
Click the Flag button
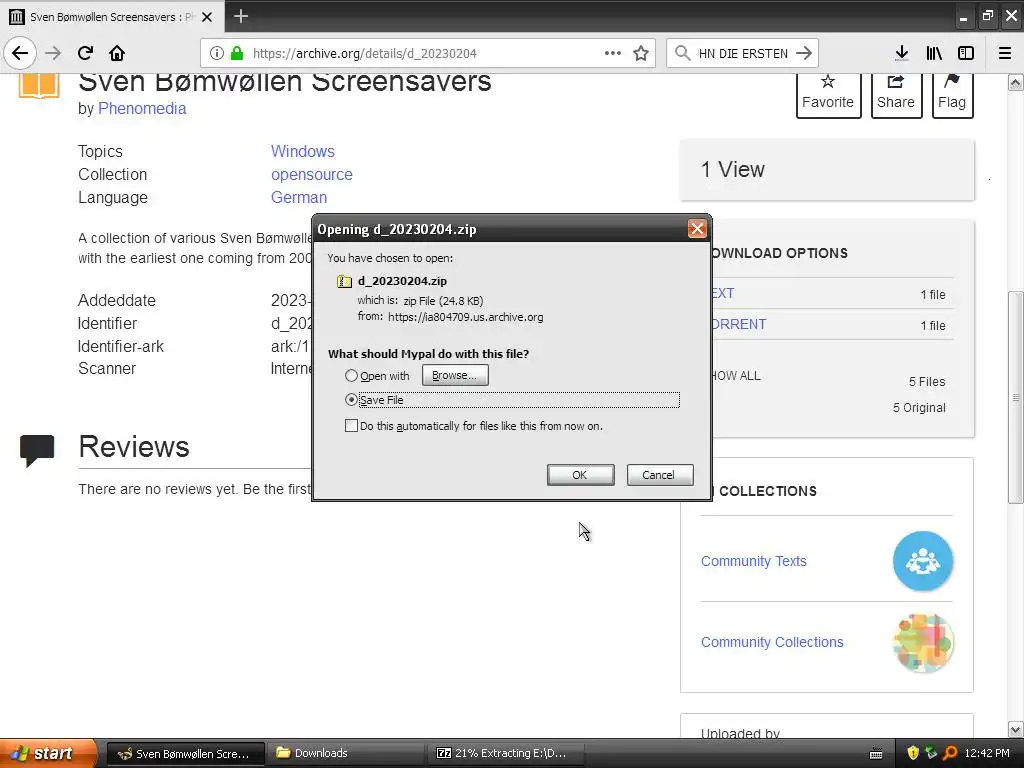click(952, 95)
